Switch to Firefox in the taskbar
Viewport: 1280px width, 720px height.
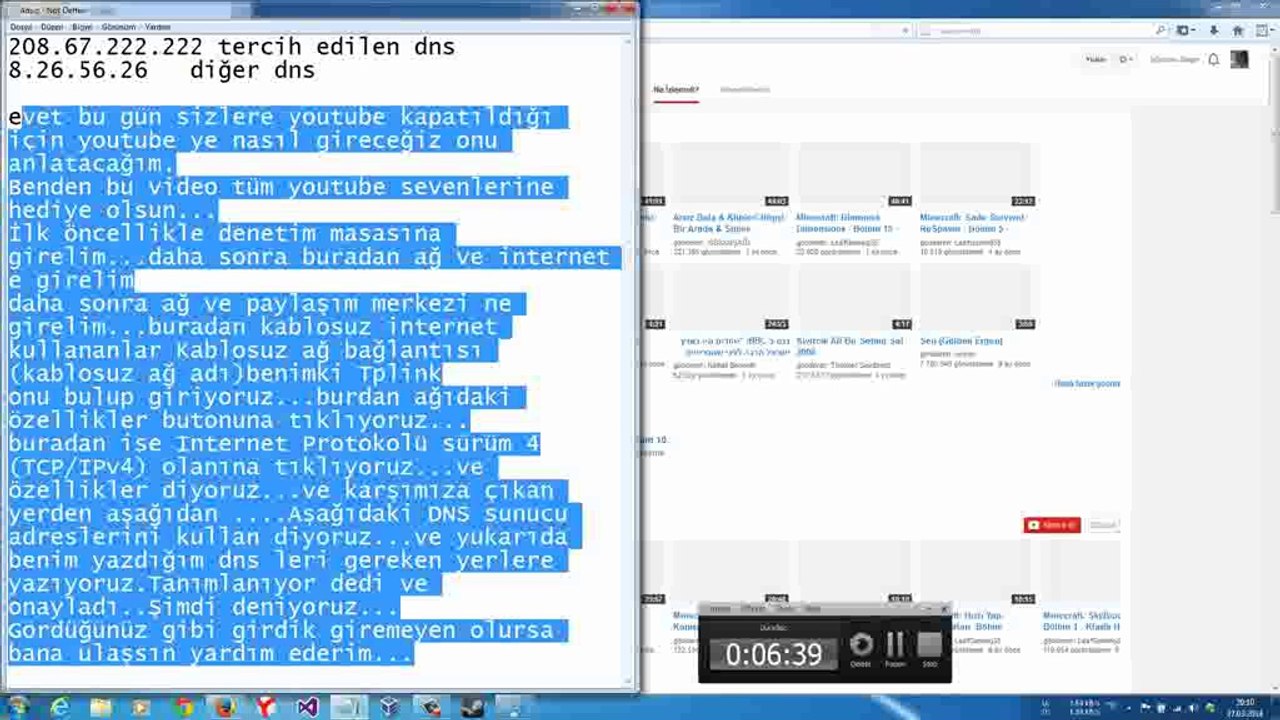pos(224,707)
